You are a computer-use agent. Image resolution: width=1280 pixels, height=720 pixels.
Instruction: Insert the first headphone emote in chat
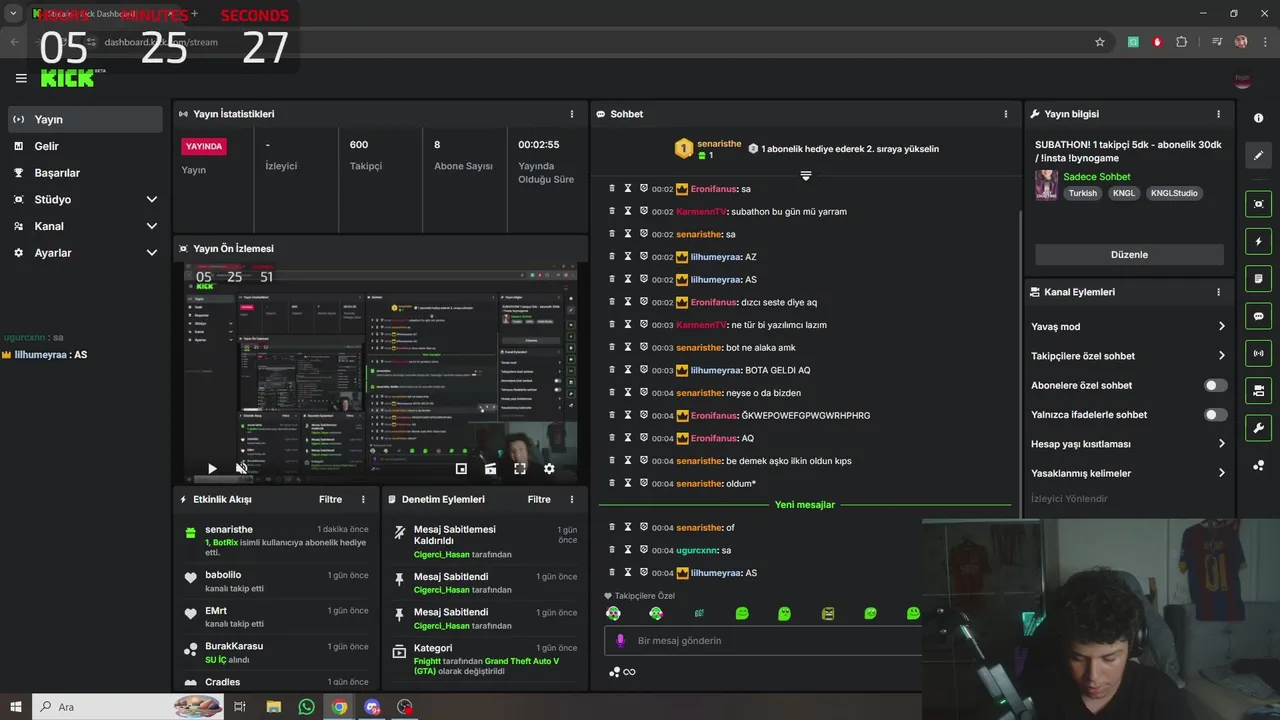tap(613, 613)
